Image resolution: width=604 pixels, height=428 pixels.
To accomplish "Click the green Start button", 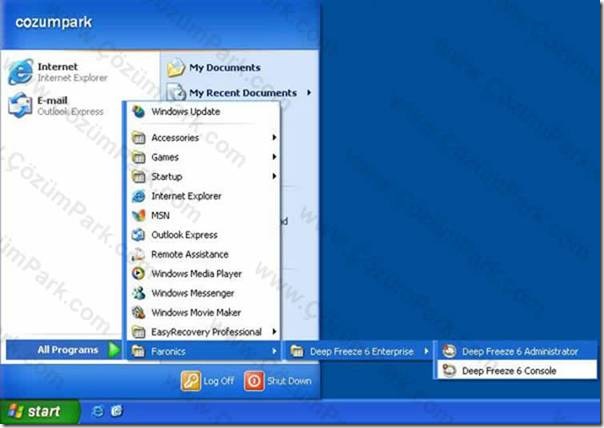I will 34,411.
